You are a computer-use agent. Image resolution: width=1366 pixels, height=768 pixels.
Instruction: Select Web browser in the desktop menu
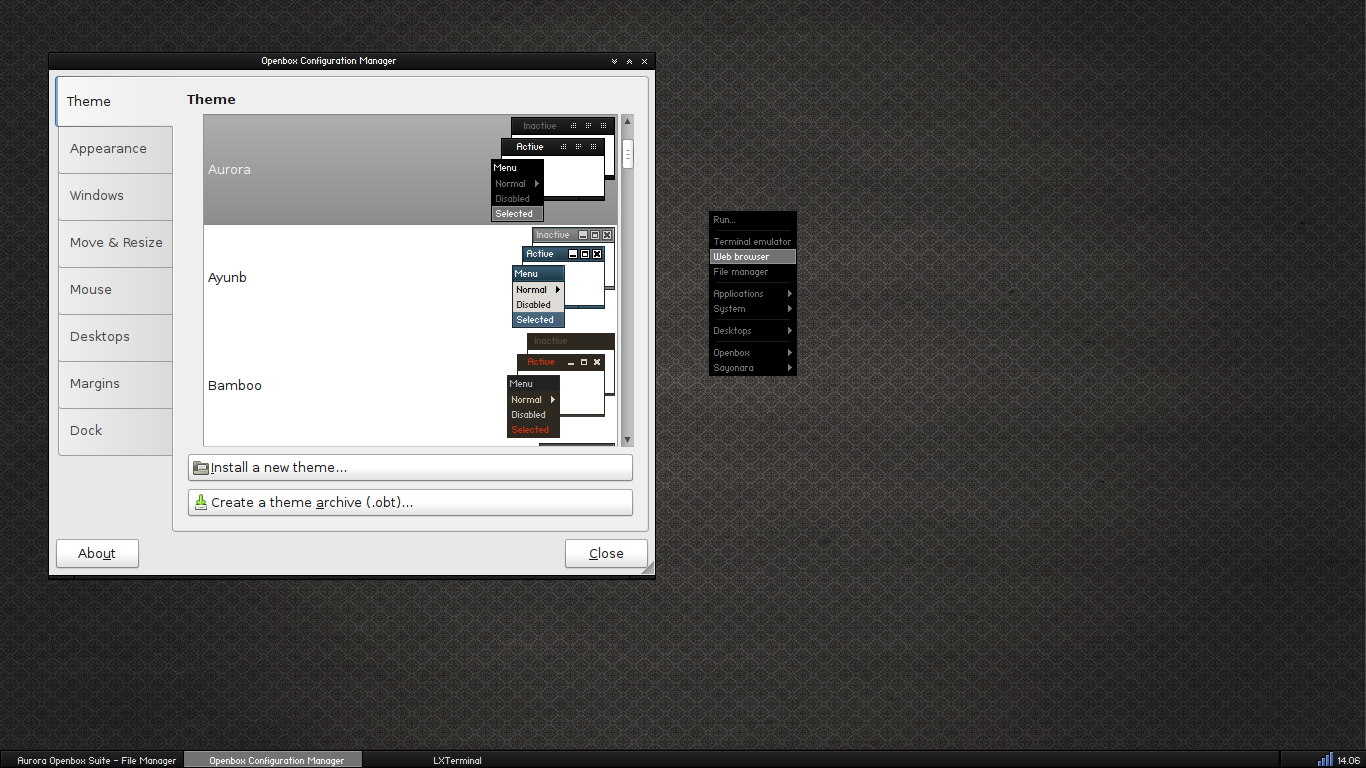753,257
